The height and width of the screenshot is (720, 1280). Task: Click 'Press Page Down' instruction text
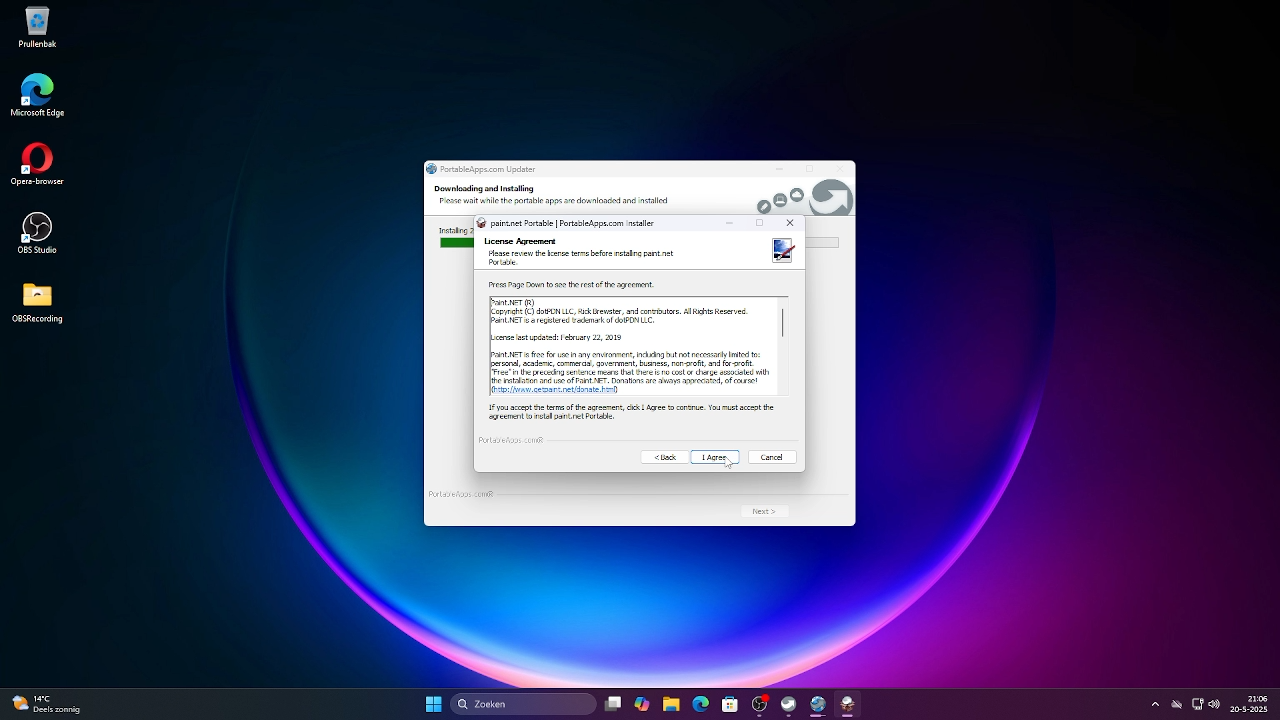point(571,285)
